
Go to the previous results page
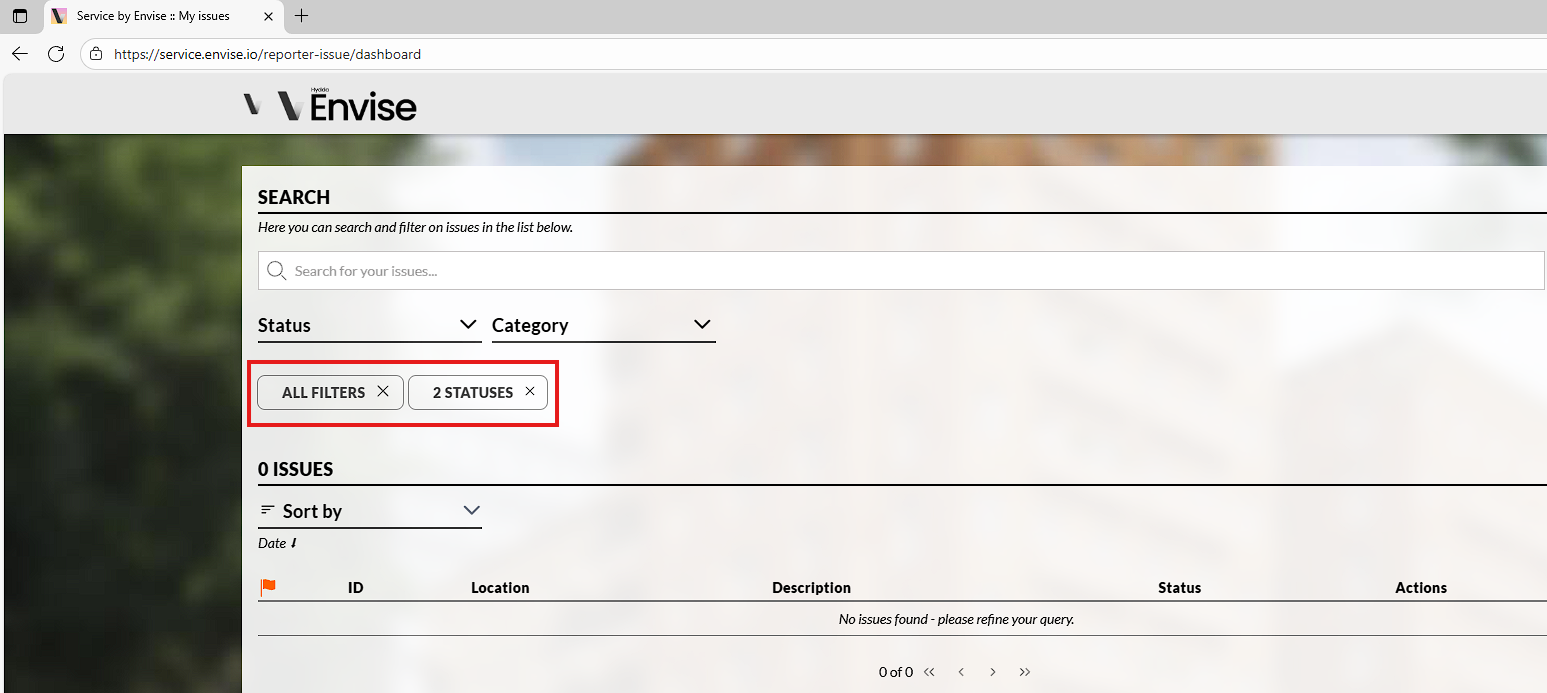coord(961,672)
